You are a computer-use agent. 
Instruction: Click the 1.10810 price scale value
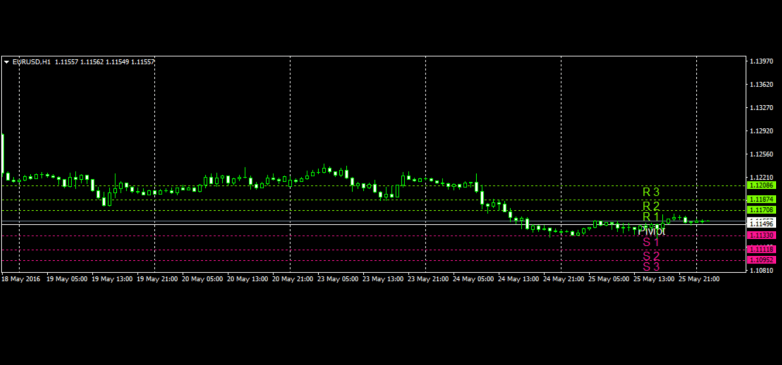point(761,271)
